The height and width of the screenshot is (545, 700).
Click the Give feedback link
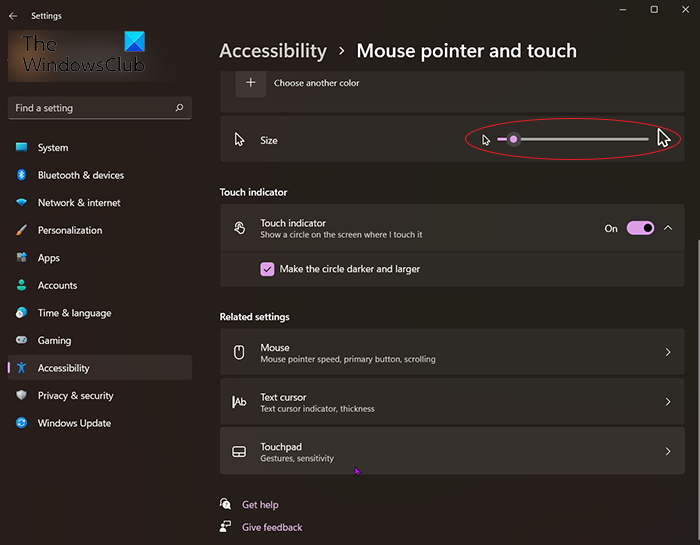[x=271, y=527]
